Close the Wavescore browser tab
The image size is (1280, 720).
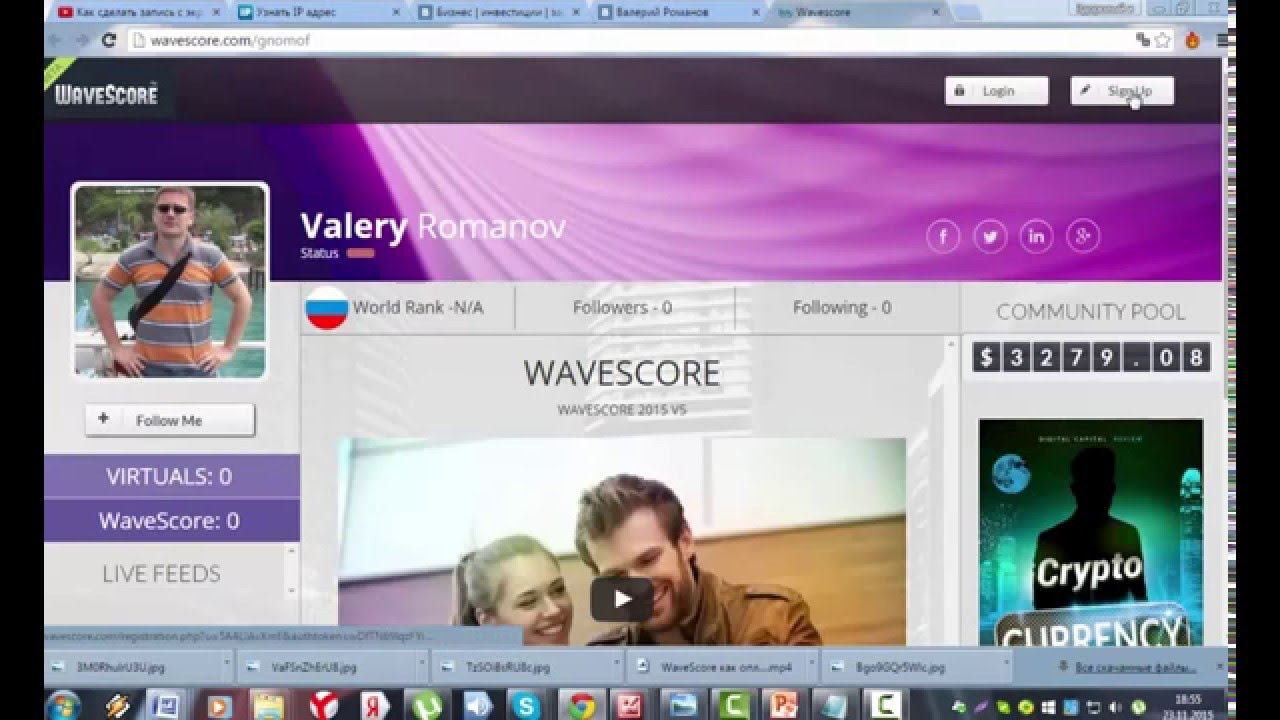tap(936, 12)
